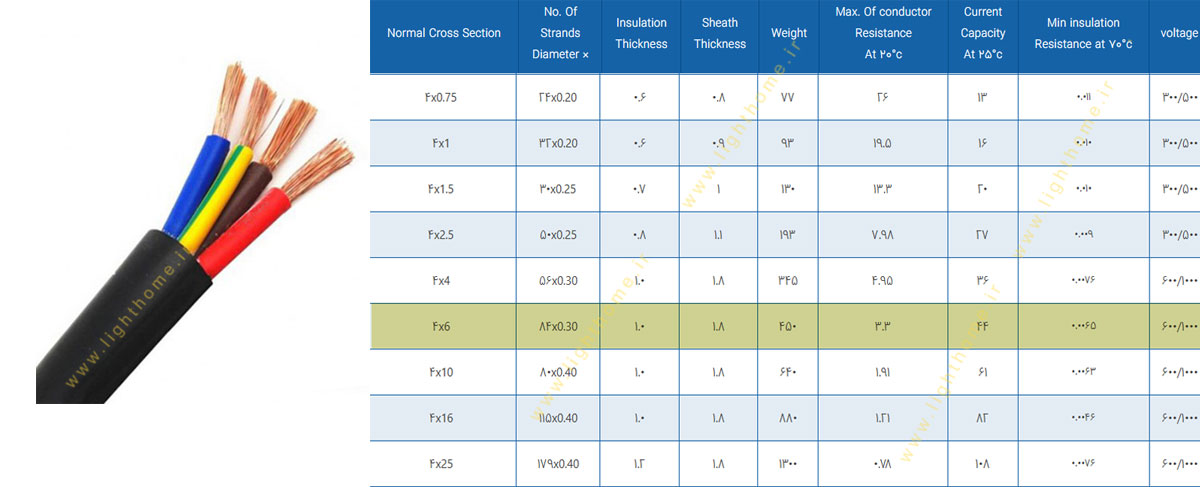Select the x0.75 cross section cell
The width and height of the screenshot is (1200, 487).
(x=440, y=98)
